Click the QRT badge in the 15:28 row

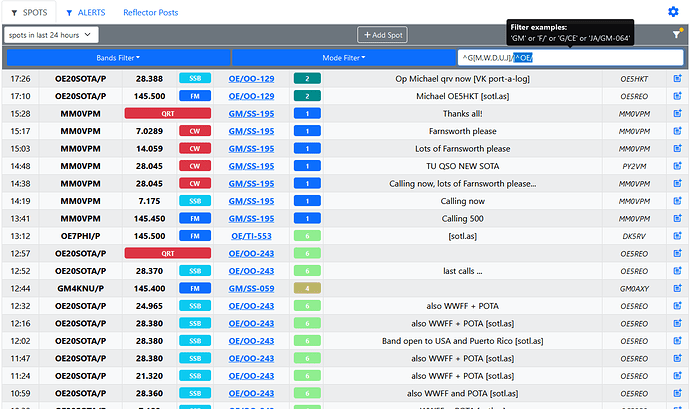pyautogui.click(x=168, y=114)
